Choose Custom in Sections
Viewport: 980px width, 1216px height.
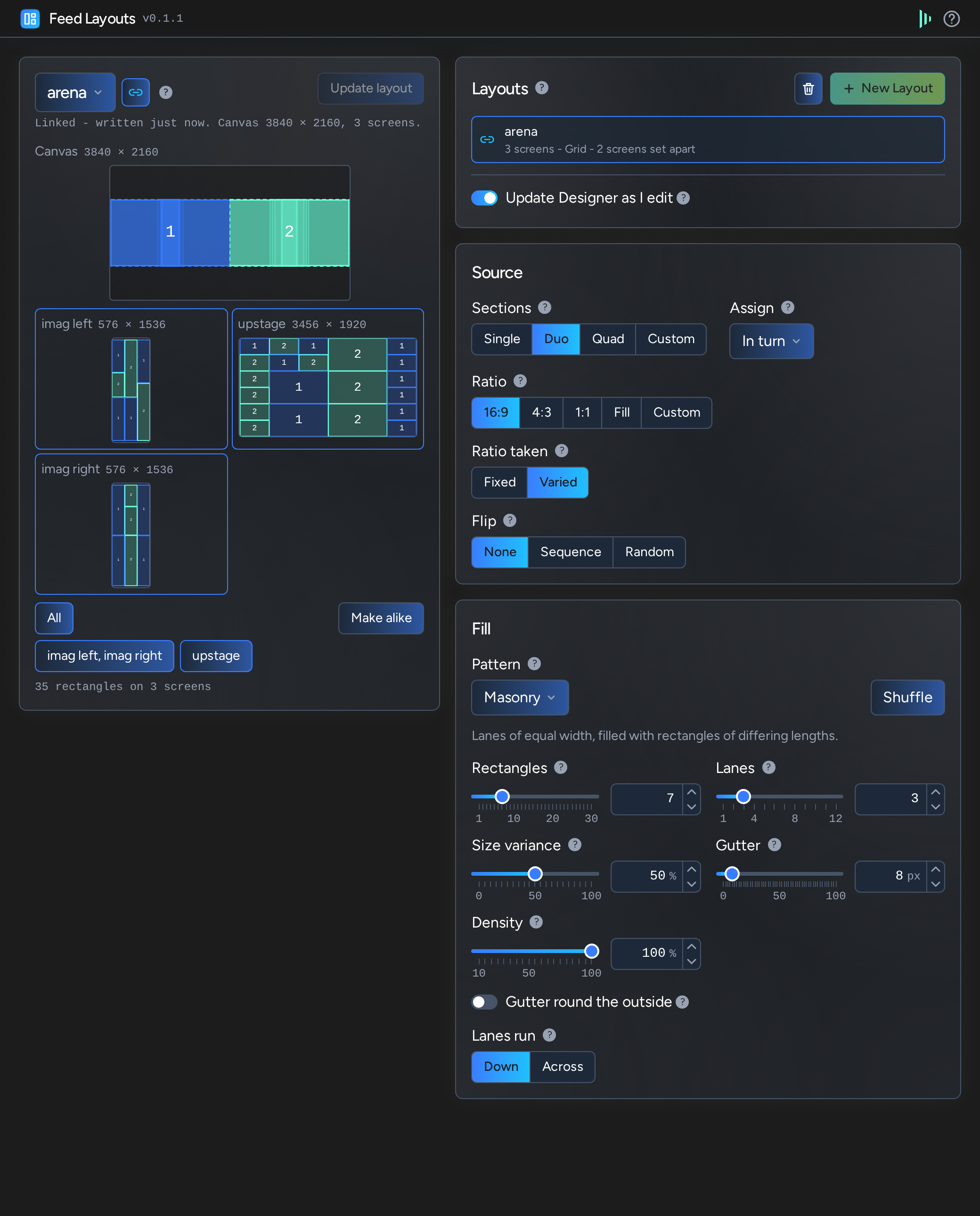point(670,339)
